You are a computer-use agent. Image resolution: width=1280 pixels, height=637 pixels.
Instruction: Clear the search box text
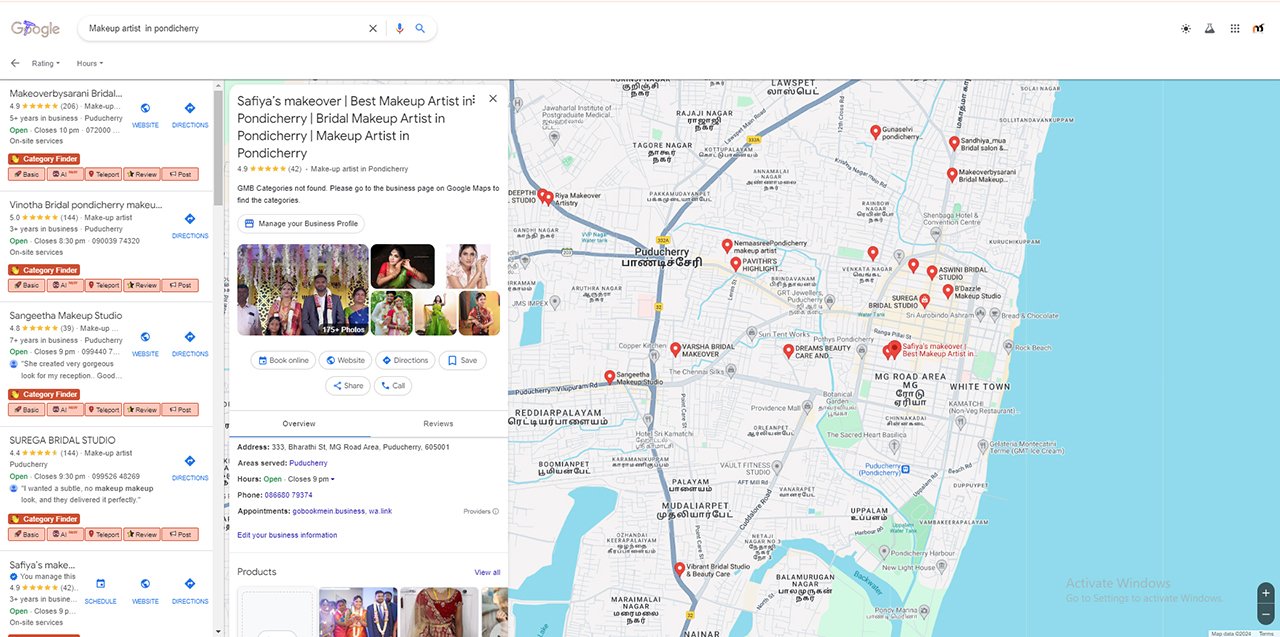click(x=373, y=29)
